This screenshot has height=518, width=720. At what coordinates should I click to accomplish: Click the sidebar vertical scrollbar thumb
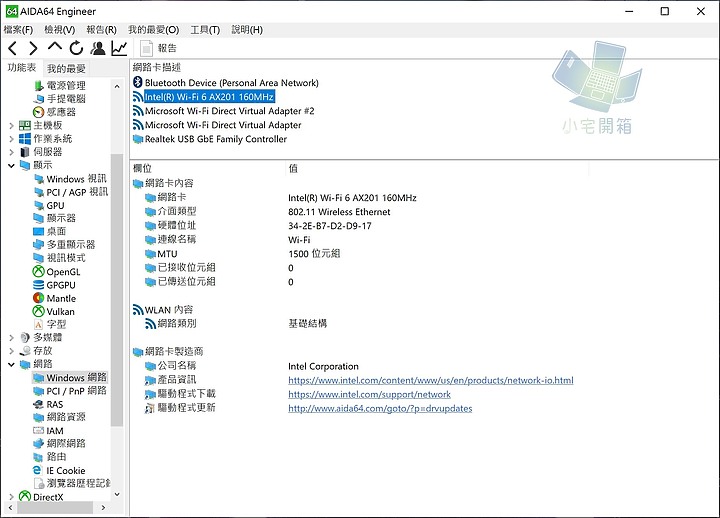(117, 289)
